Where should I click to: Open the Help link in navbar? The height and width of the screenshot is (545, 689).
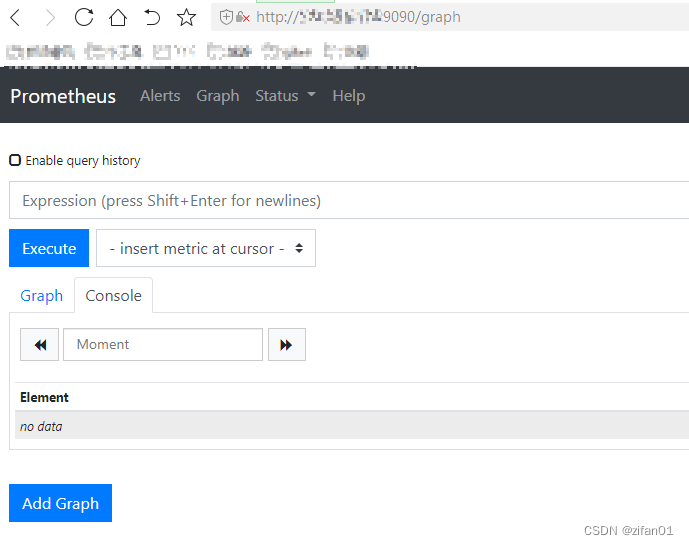tap(348, 96)
